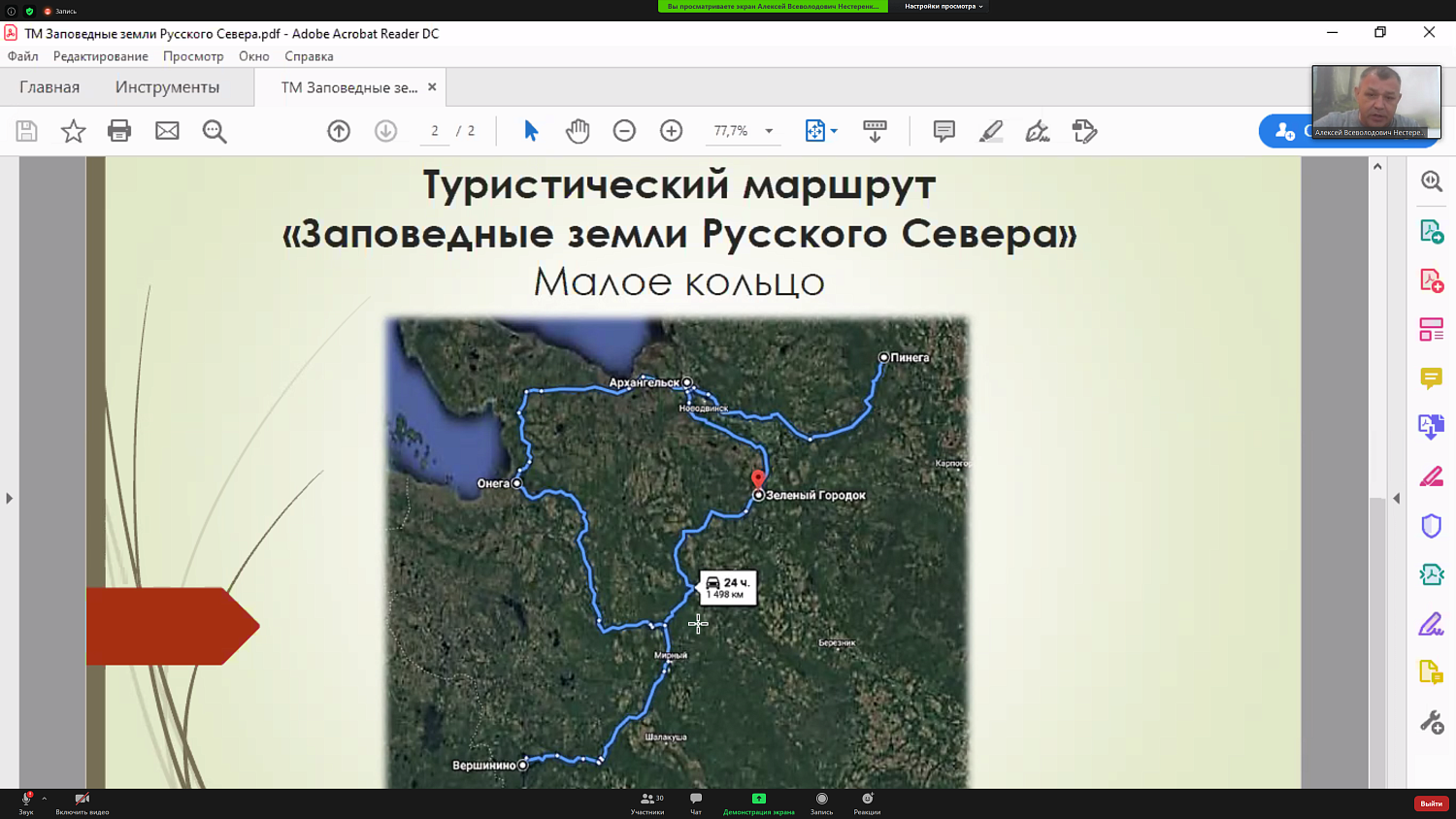Select the Highlight text tool
This screenshot has width=1456, height=819.
[x=989, y=131]
